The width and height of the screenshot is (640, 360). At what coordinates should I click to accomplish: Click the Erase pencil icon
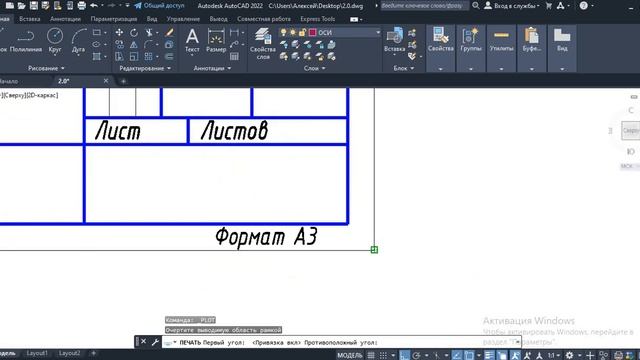[169, 32]
